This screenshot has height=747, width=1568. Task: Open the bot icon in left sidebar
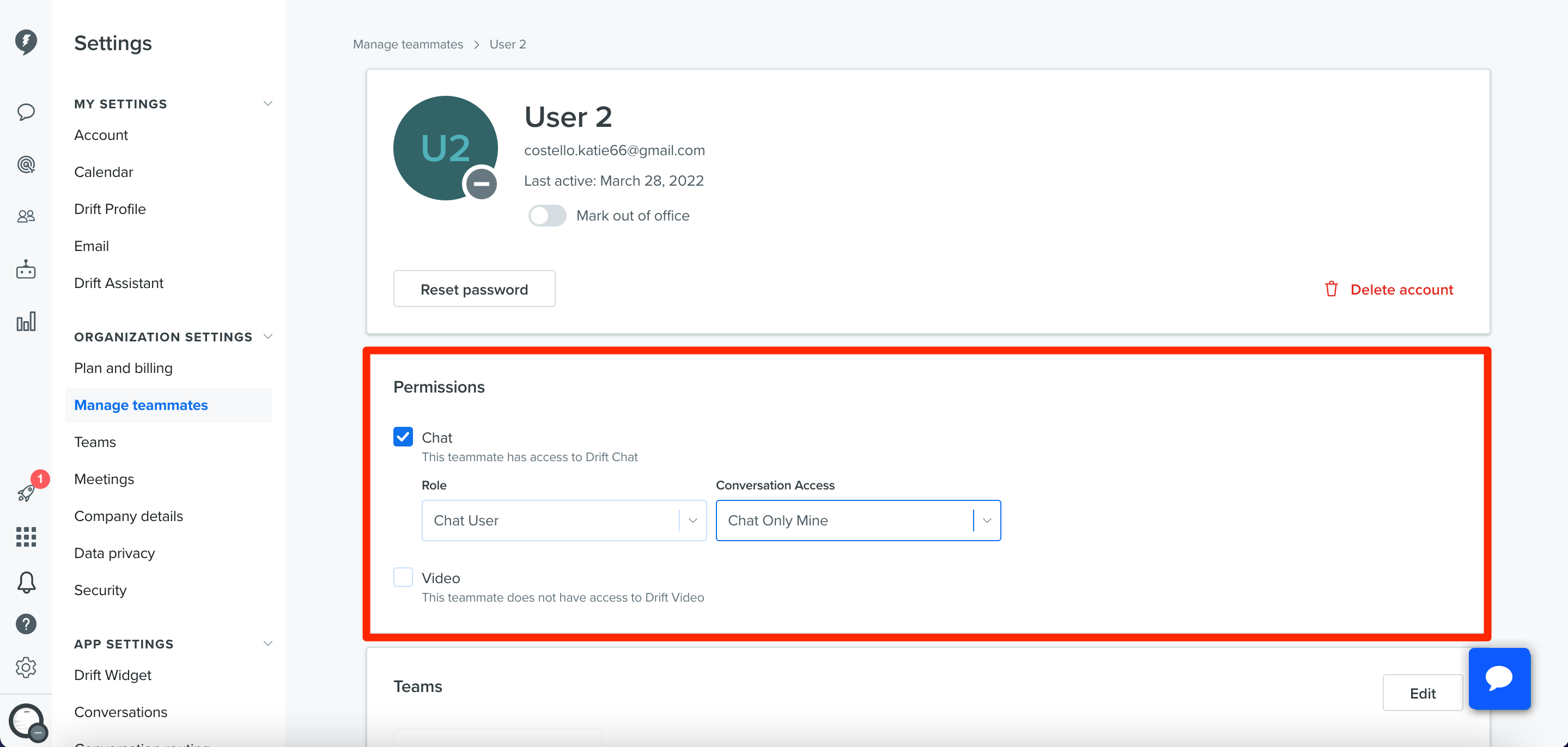[26, 269]
